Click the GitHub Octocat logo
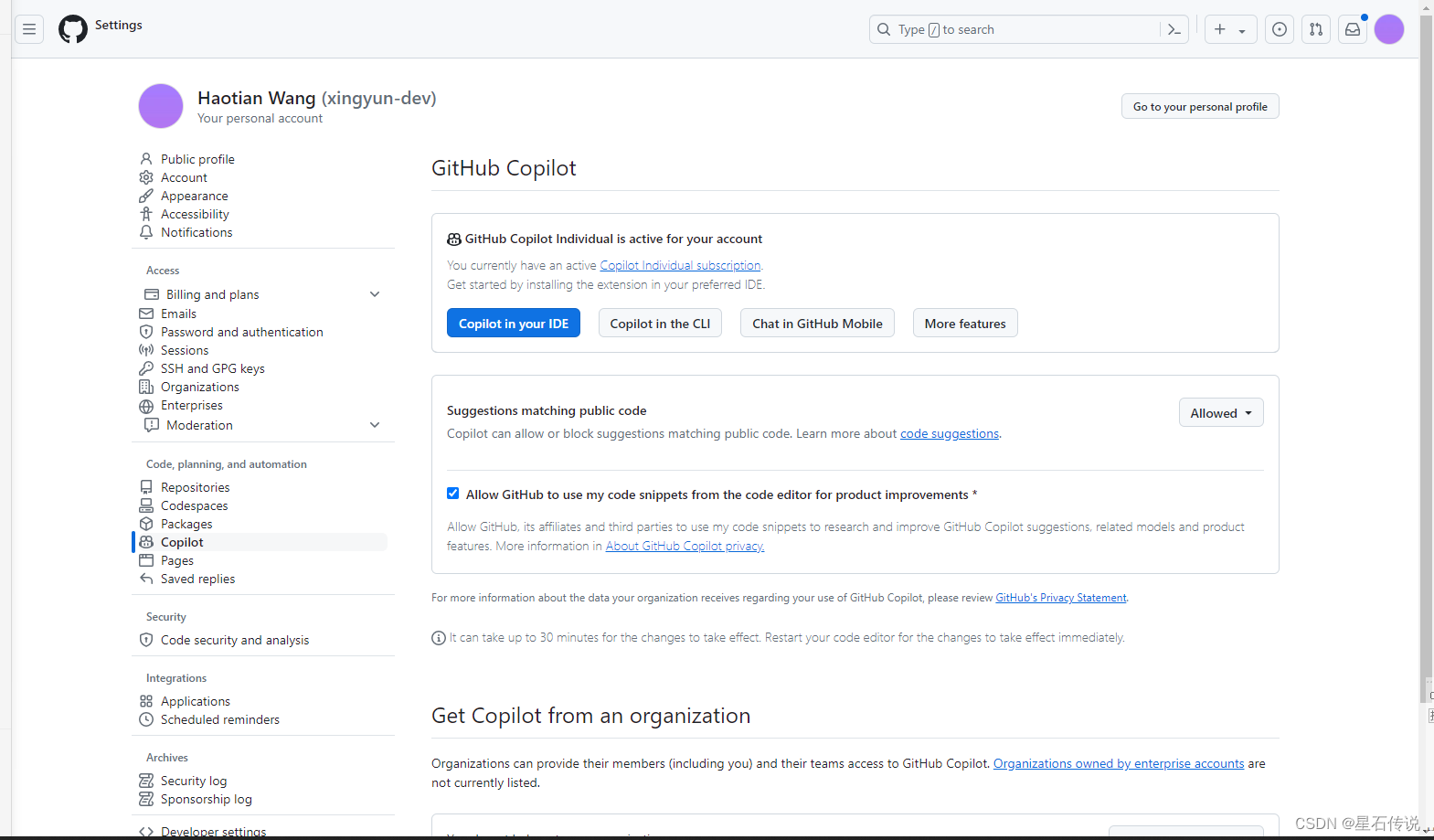Image resolution: width=1434 pixels, height=840 pixels. (x=73, y=29)
